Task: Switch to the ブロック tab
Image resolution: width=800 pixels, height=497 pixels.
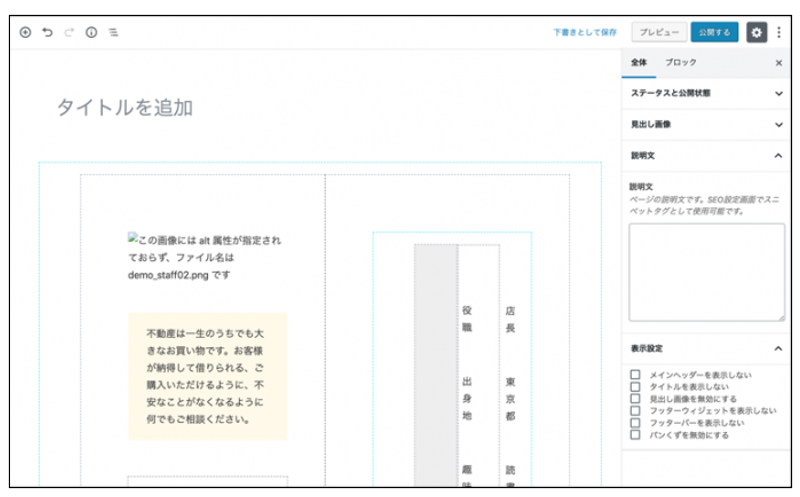Action: (681, 63)
